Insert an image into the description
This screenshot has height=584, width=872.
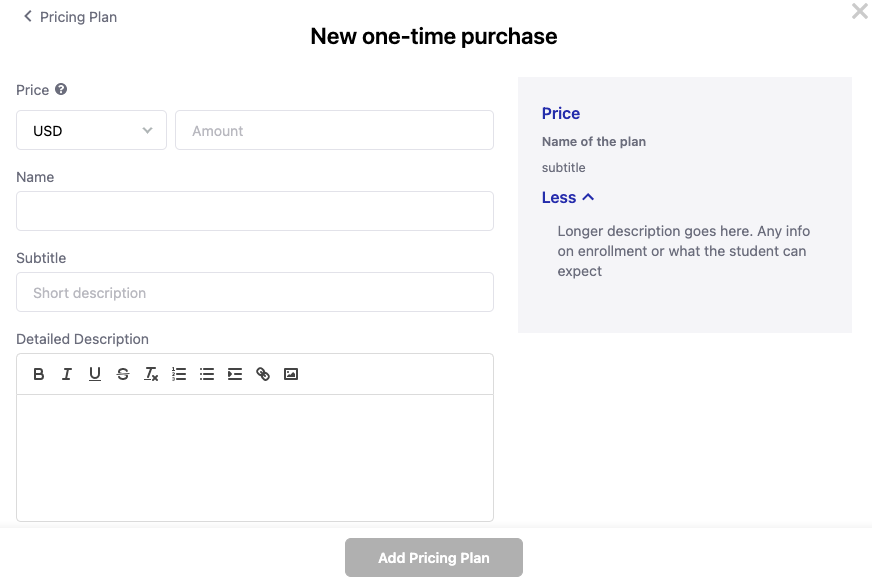pyautogui.click(x=291, y=374)
